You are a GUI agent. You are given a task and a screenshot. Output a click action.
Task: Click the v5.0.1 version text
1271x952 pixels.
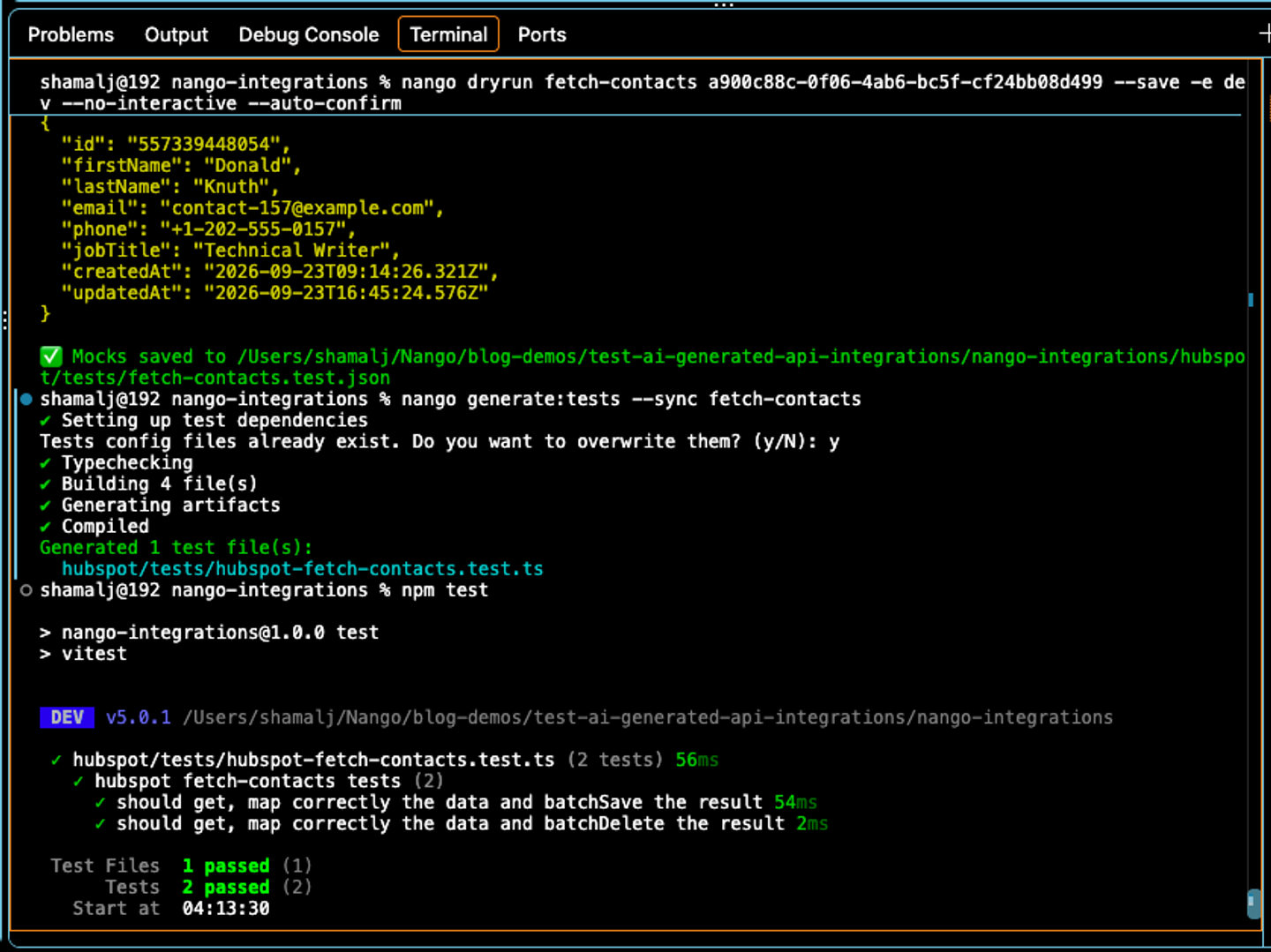tap(139, 717)
